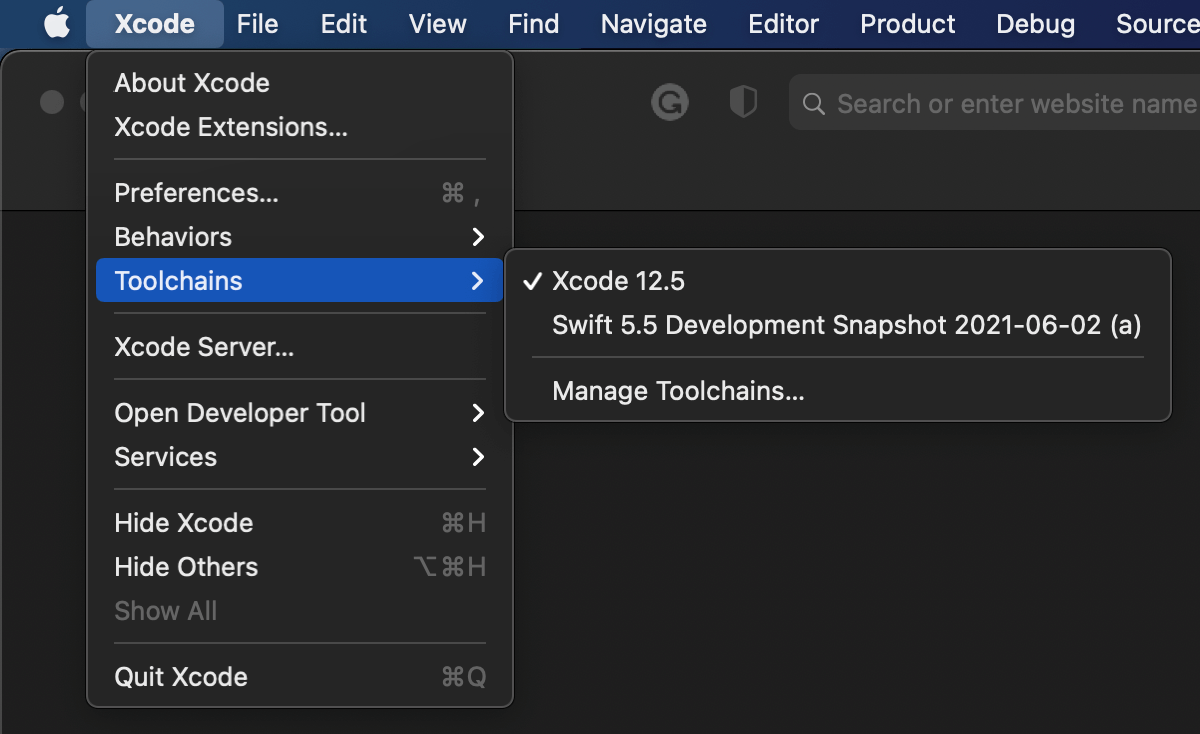Select About Xcode
Screen dimensions: 1200x734
coord(192,83)
